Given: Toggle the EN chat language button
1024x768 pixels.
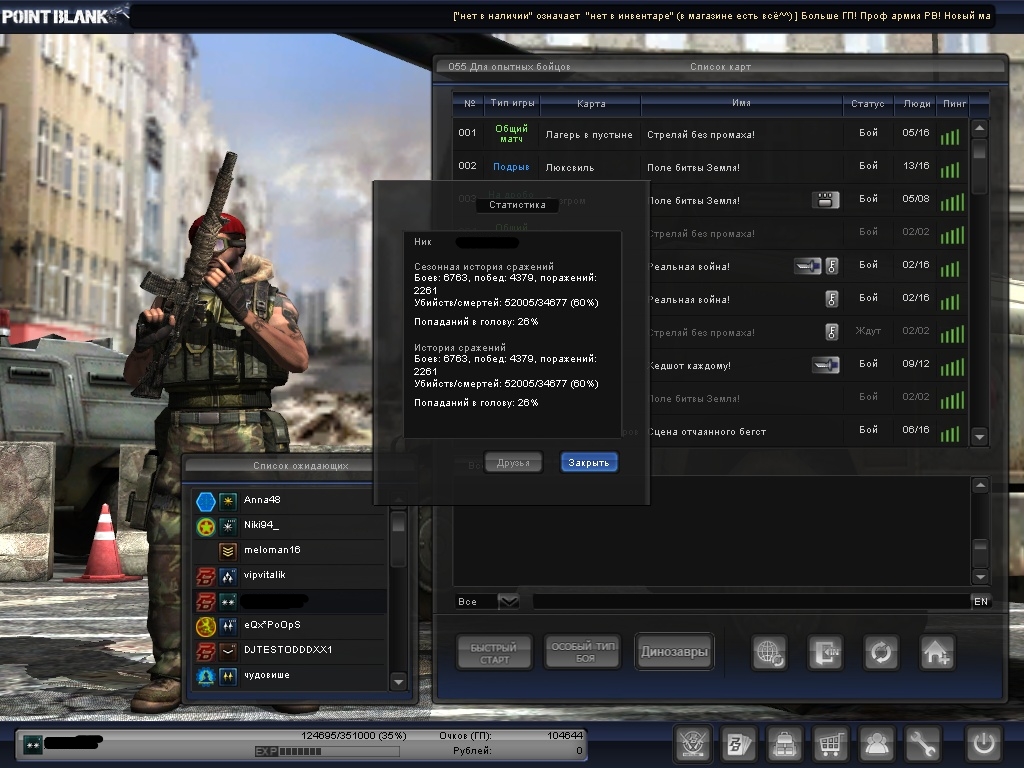Looking at the screenshot, I should point(980,601).
